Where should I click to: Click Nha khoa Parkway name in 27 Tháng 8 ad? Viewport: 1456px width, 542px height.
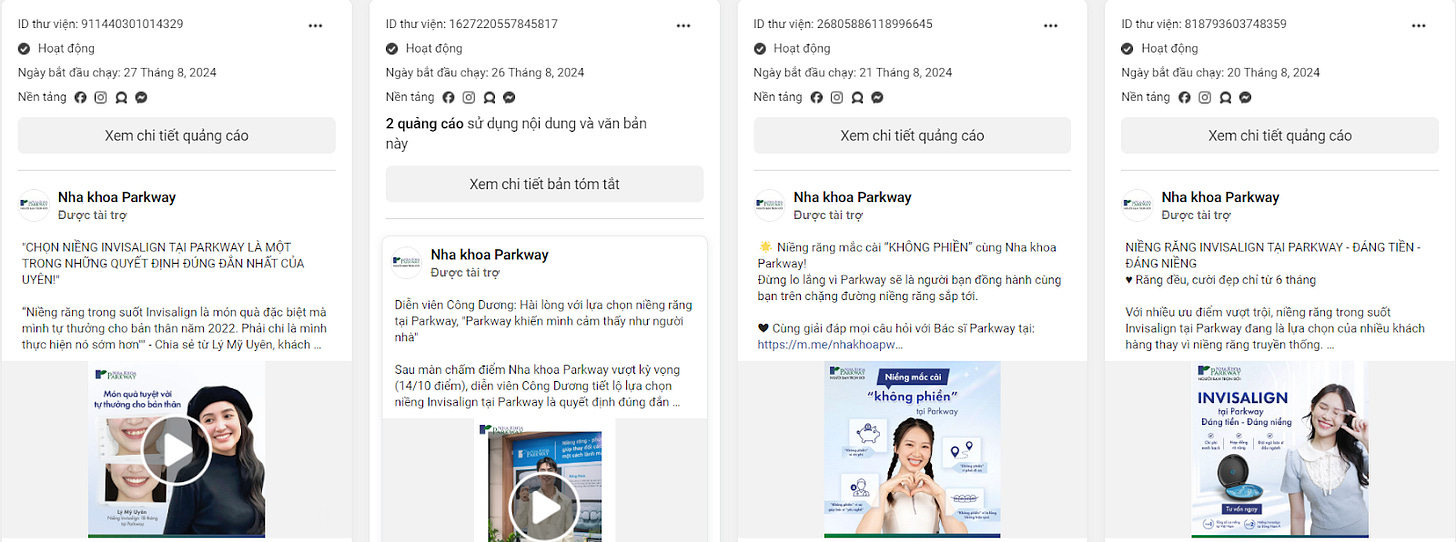pos(117,197)
